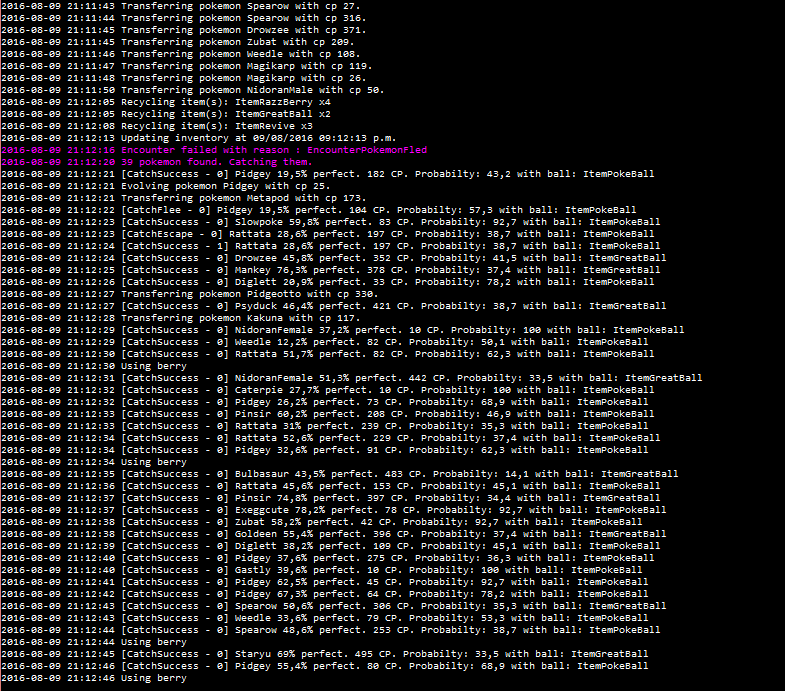Click the 'Bulbasaur 43,5% perfect' catch line

[x=339, y=474]
